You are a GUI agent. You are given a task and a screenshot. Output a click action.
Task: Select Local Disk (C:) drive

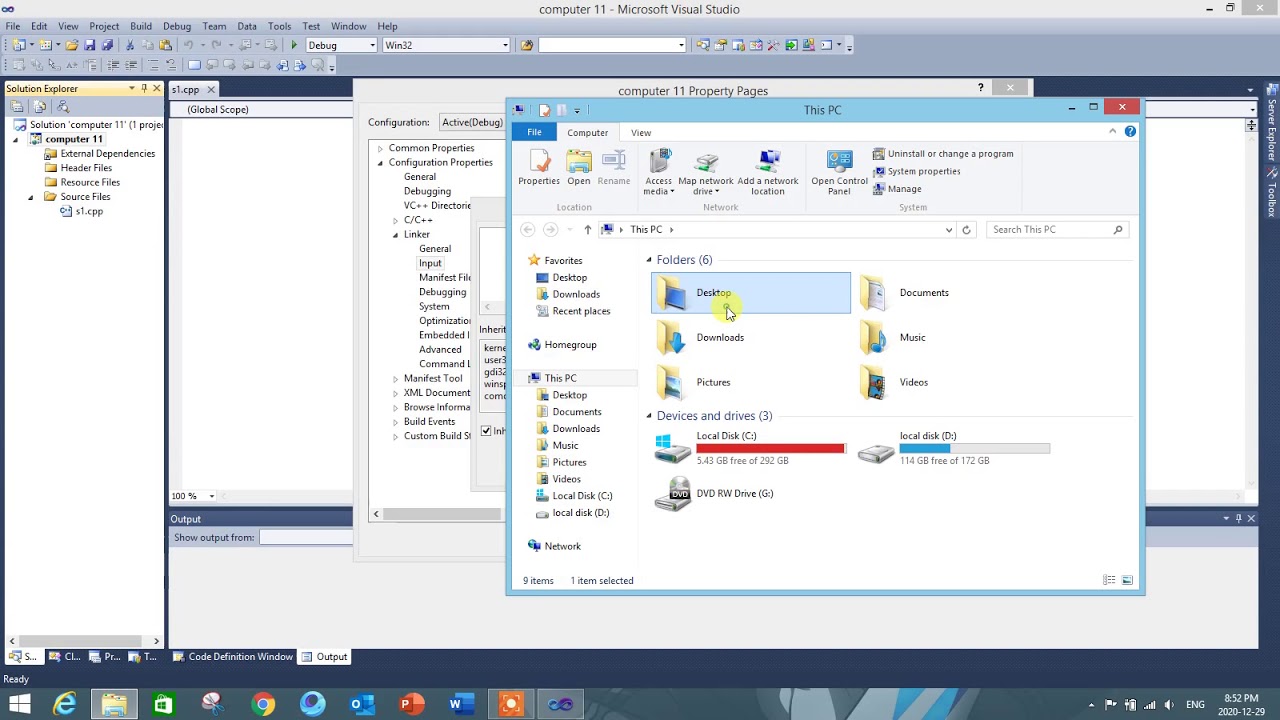click(751, 449)
